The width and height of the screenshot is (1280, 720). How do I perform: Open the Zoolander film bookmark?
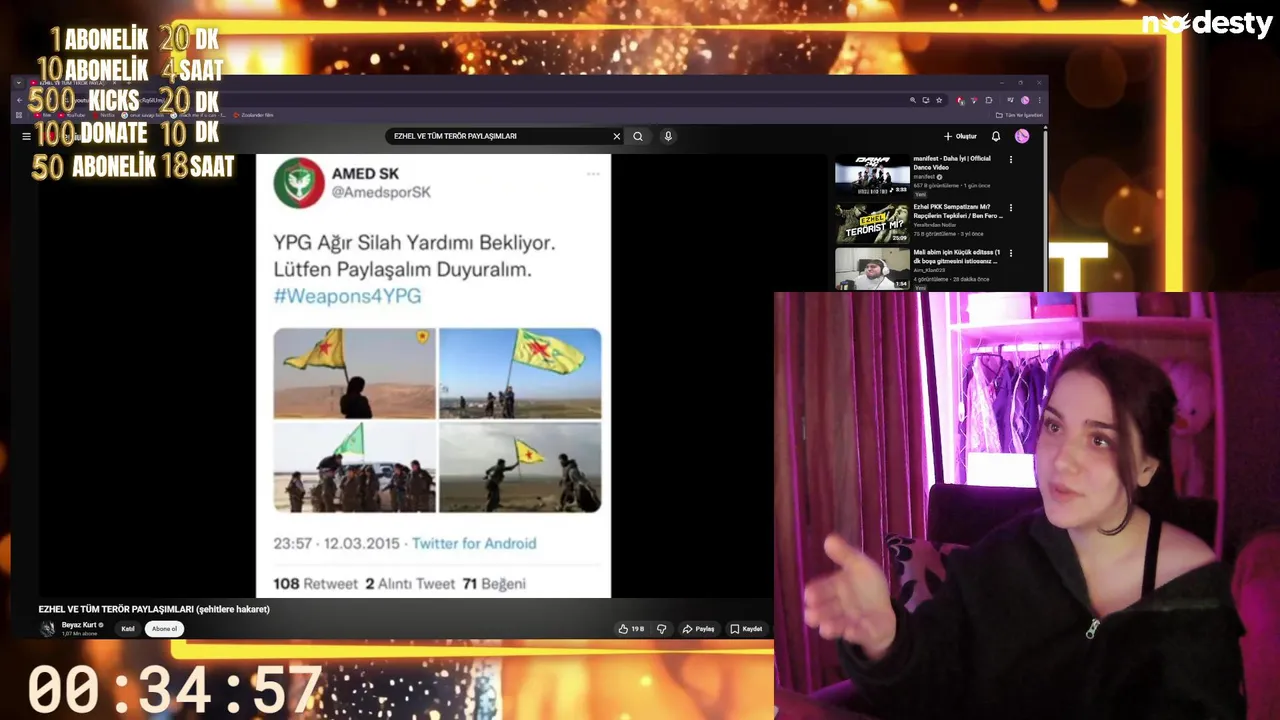[x=253, y=115]
